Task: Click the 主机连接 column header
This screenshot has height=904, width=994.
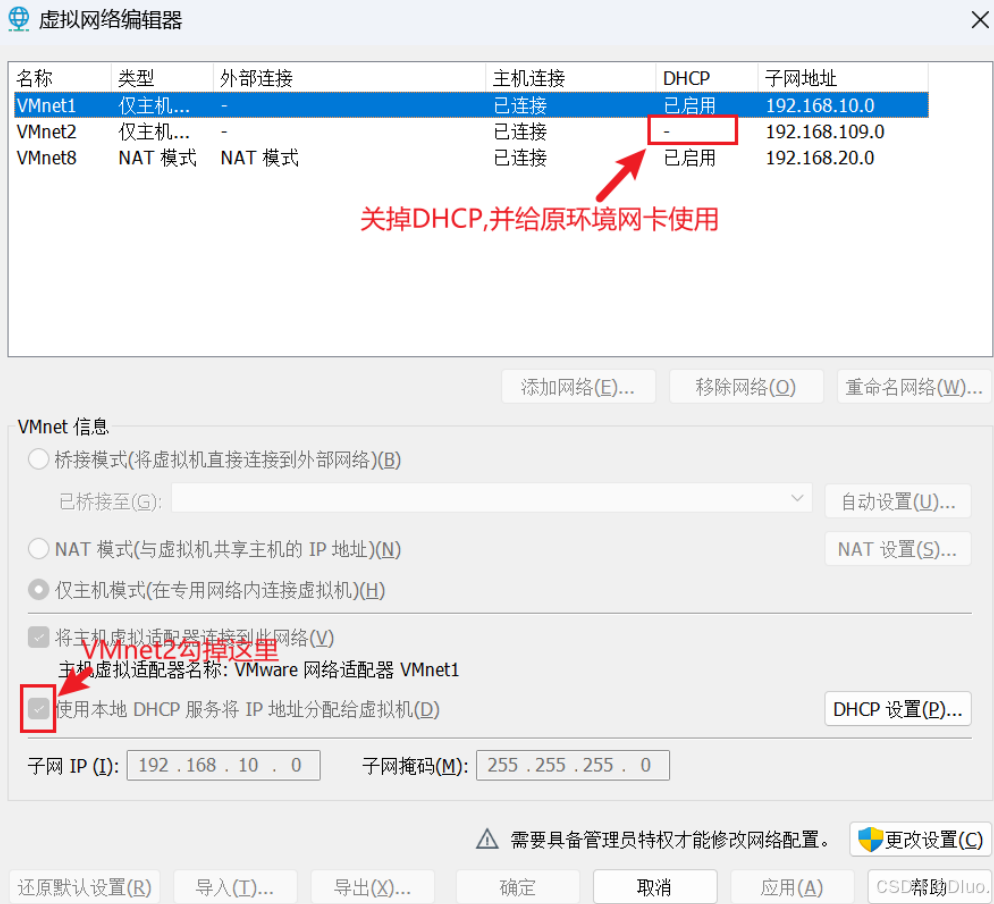Action: 571,78
